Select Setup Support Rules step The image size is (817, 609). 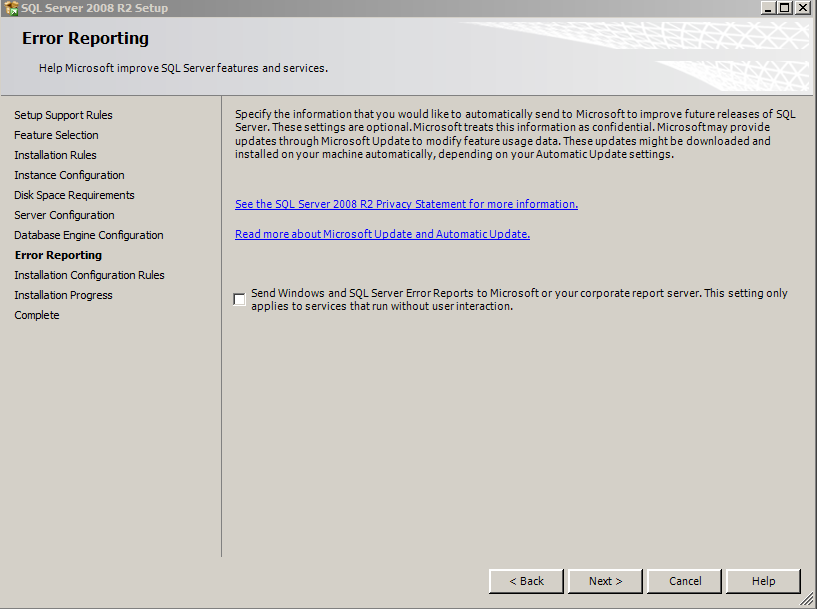[x=63, y=115]
